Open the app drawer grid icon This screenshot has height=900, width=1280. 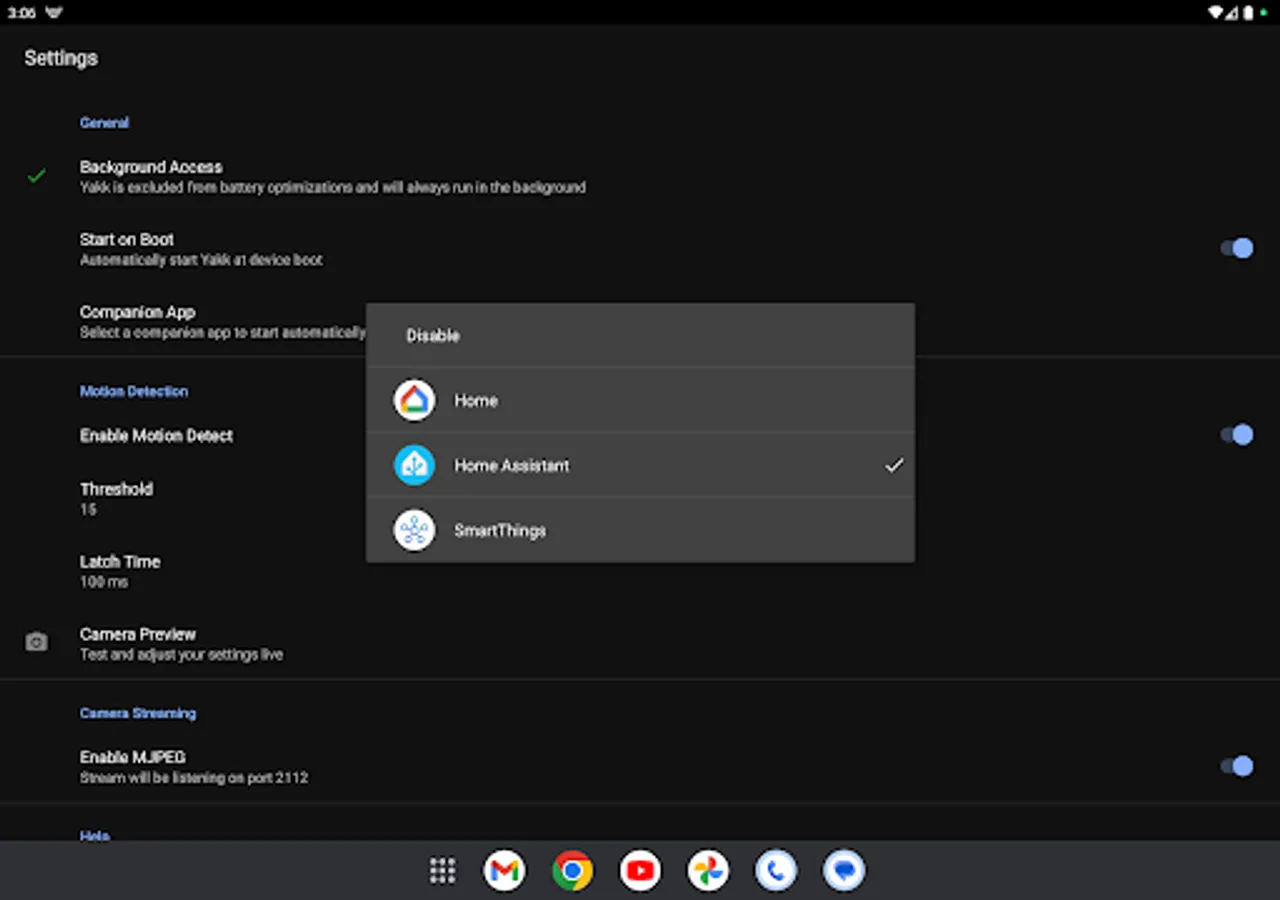coord(442,870)
